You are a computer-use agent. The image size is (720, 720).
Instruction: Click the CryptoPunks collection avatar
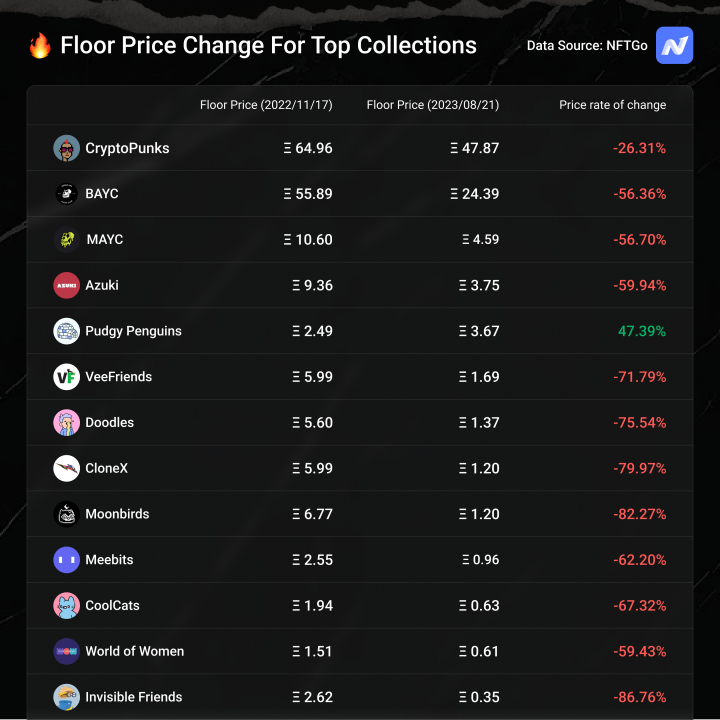(x=67, y=148)
